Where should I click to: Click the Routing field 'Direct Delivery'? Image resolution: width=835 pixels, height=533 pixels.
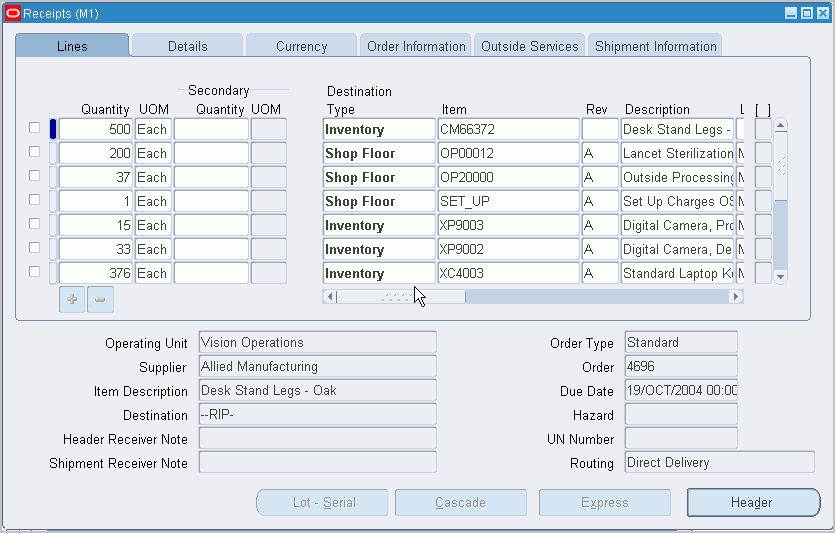coord(719,462)
